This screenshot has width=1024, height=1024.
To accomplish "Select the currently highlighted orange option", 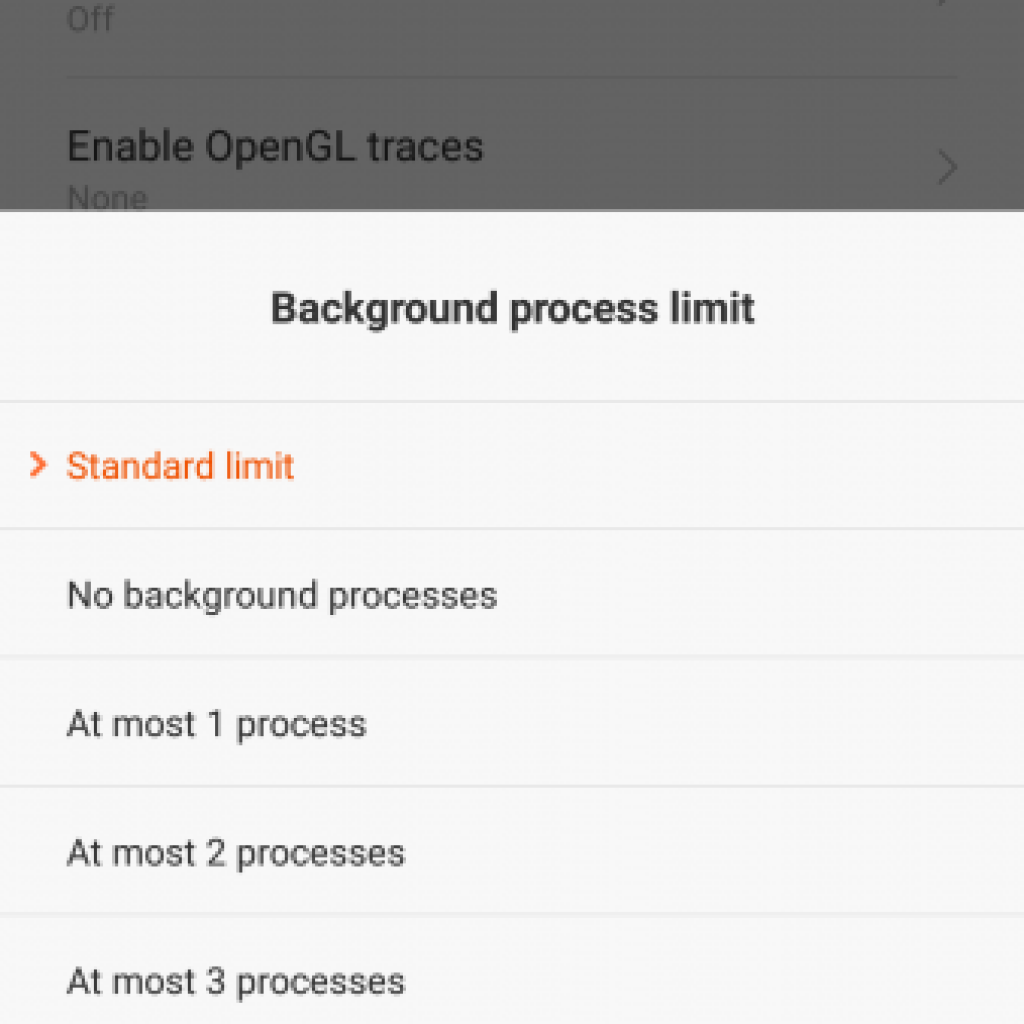I will 180,466.
